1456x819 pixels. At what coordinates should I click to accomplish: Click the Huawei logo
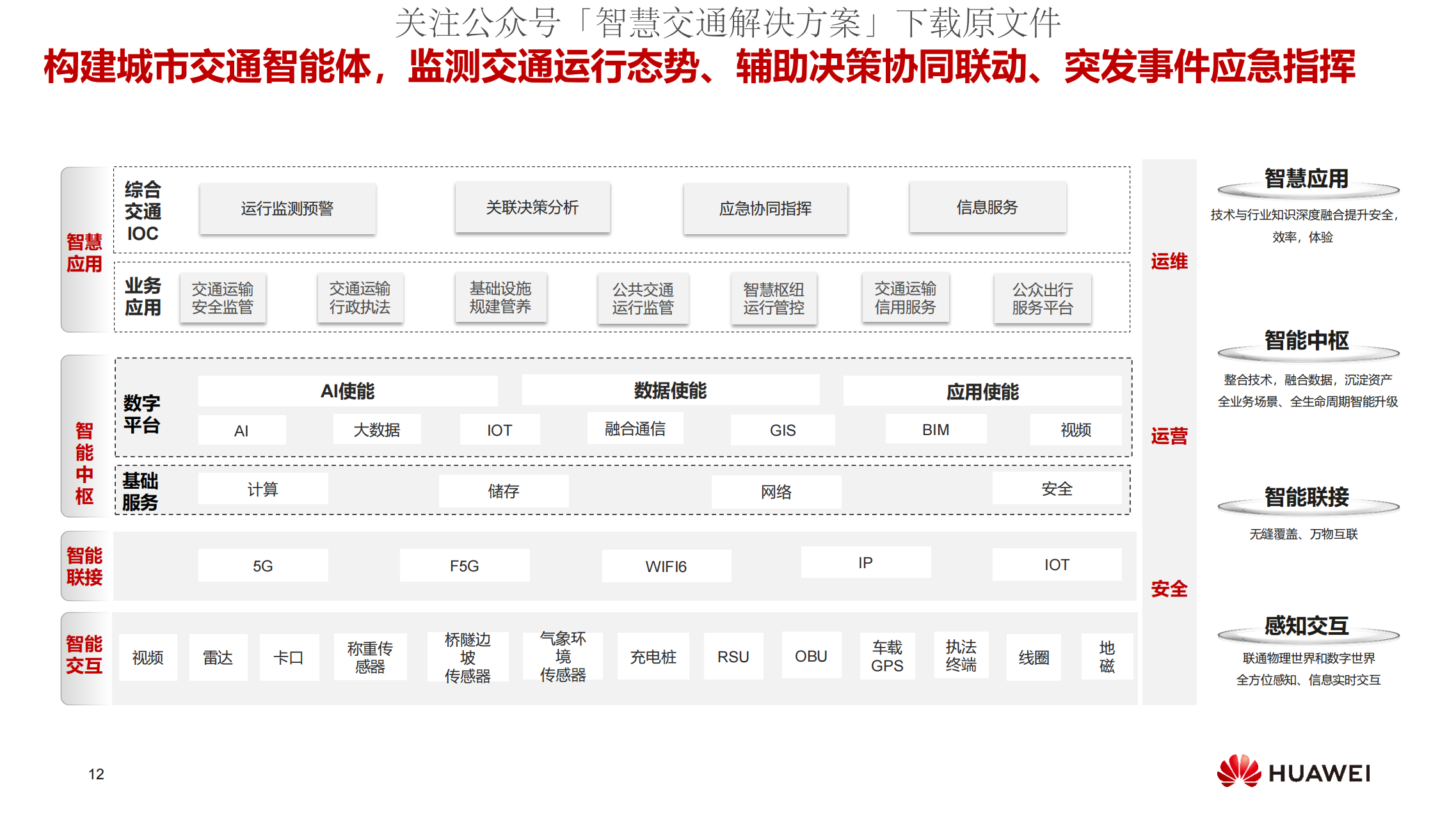click(1293, 772)
